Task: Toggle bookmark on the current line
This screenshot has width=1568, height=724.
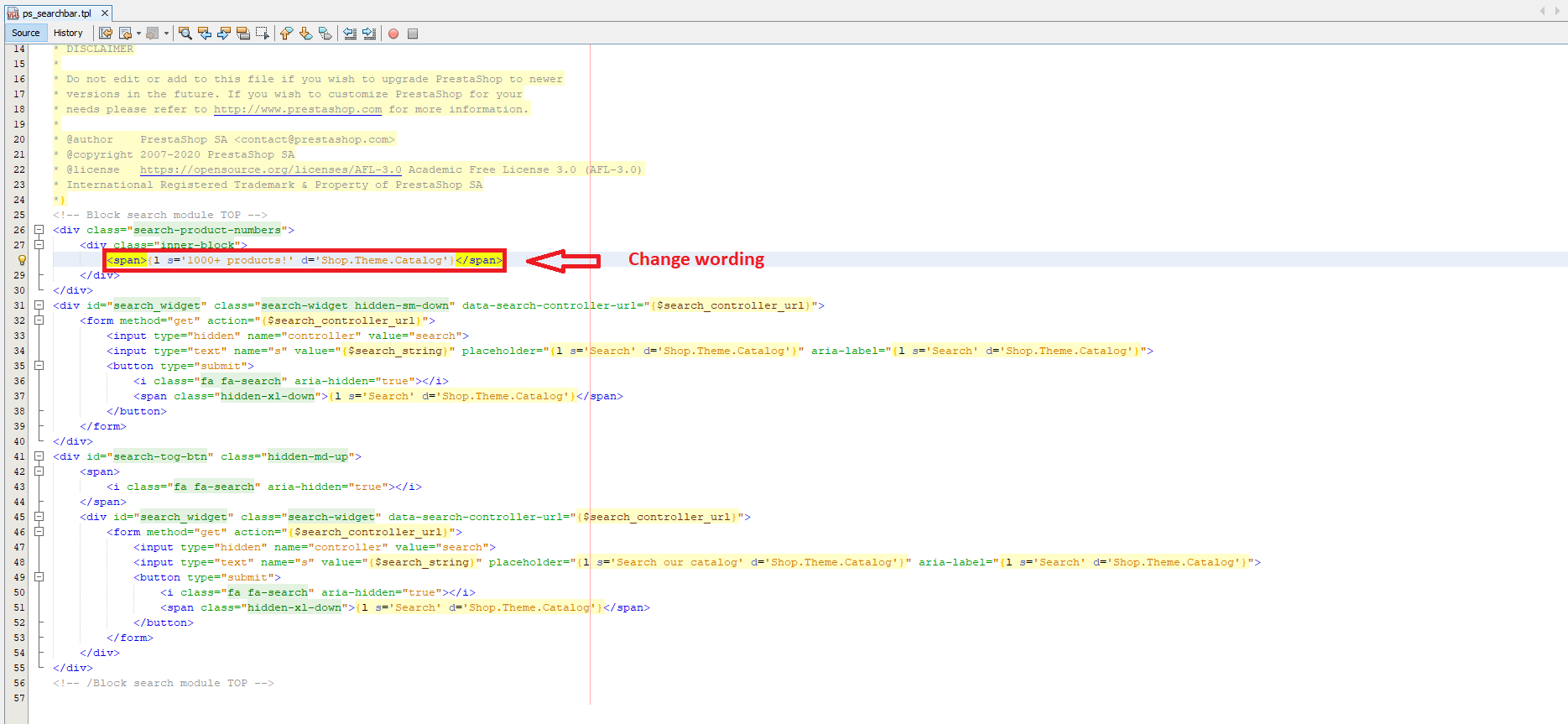Action: click(326, 34)
